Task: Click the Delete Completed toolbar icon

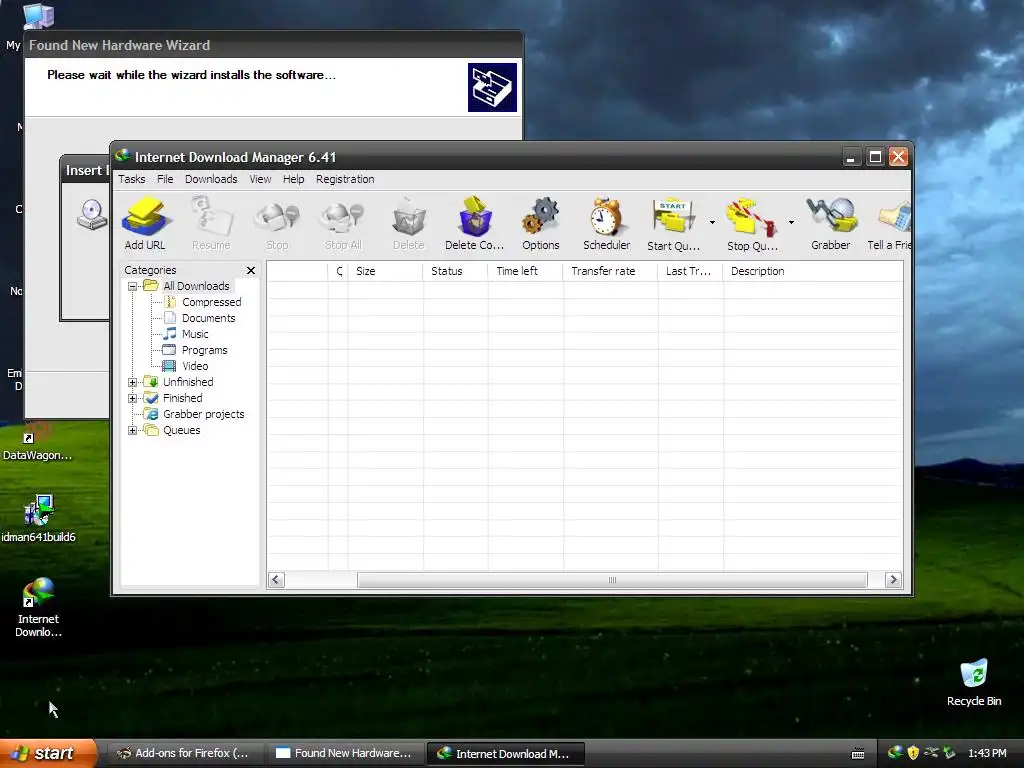Action: pos(474,223)
